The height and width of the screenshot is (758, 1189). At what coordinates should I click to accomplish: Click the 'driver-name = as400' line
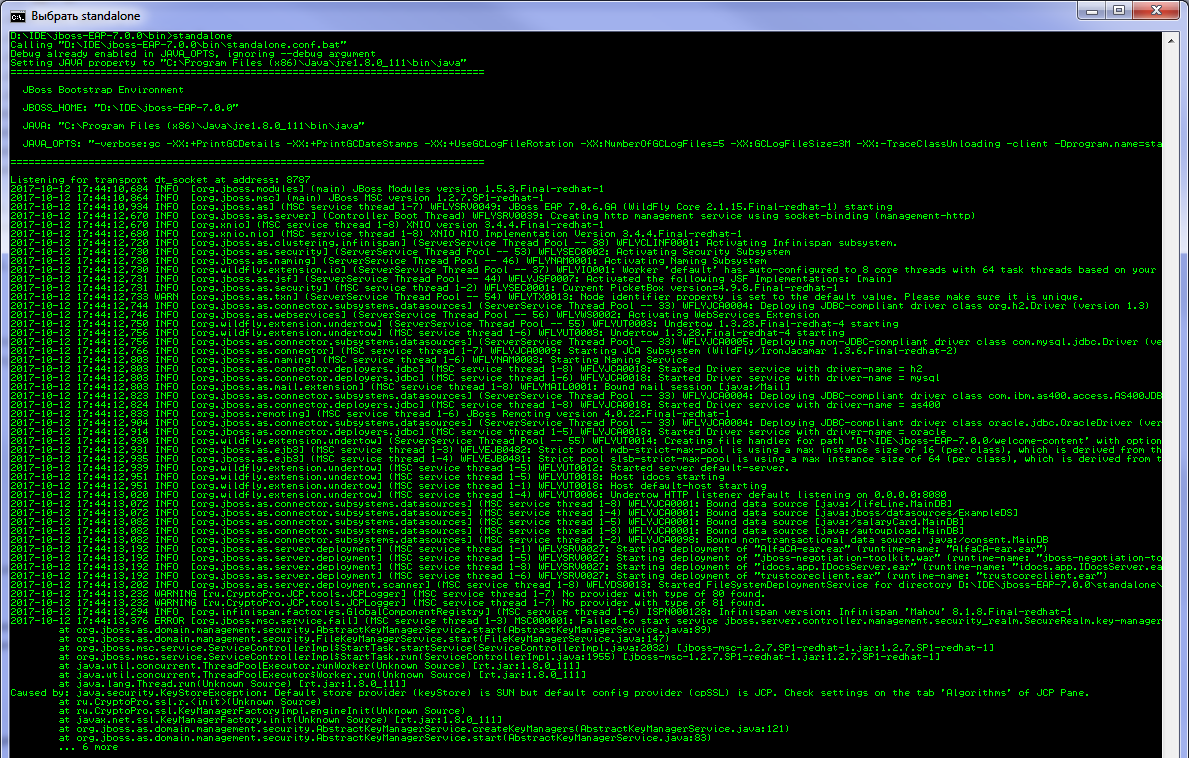[x=475, y=405]
